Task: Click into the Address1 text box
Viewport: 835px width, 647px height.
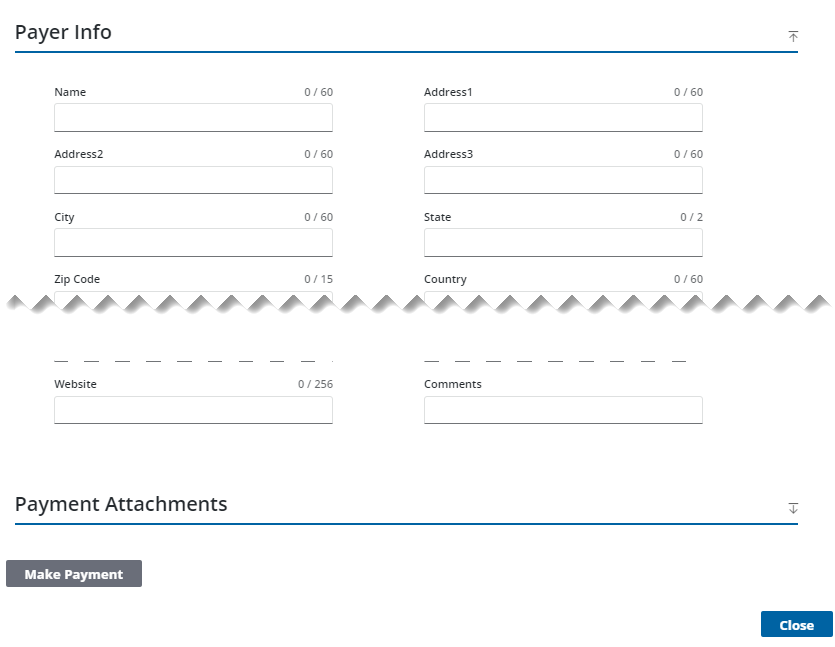Action: 563,118
